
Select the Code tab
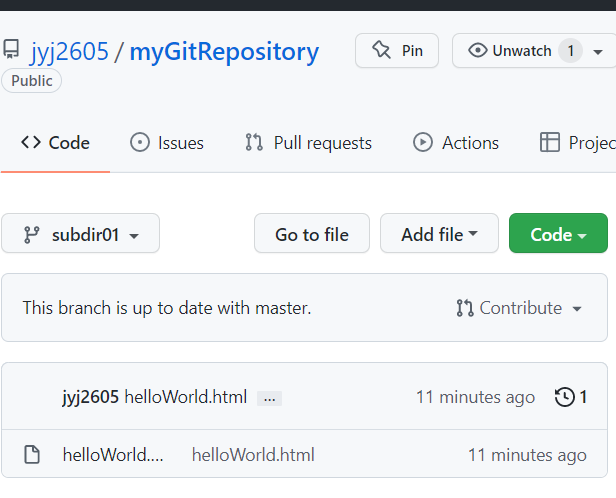pos(55,143)
